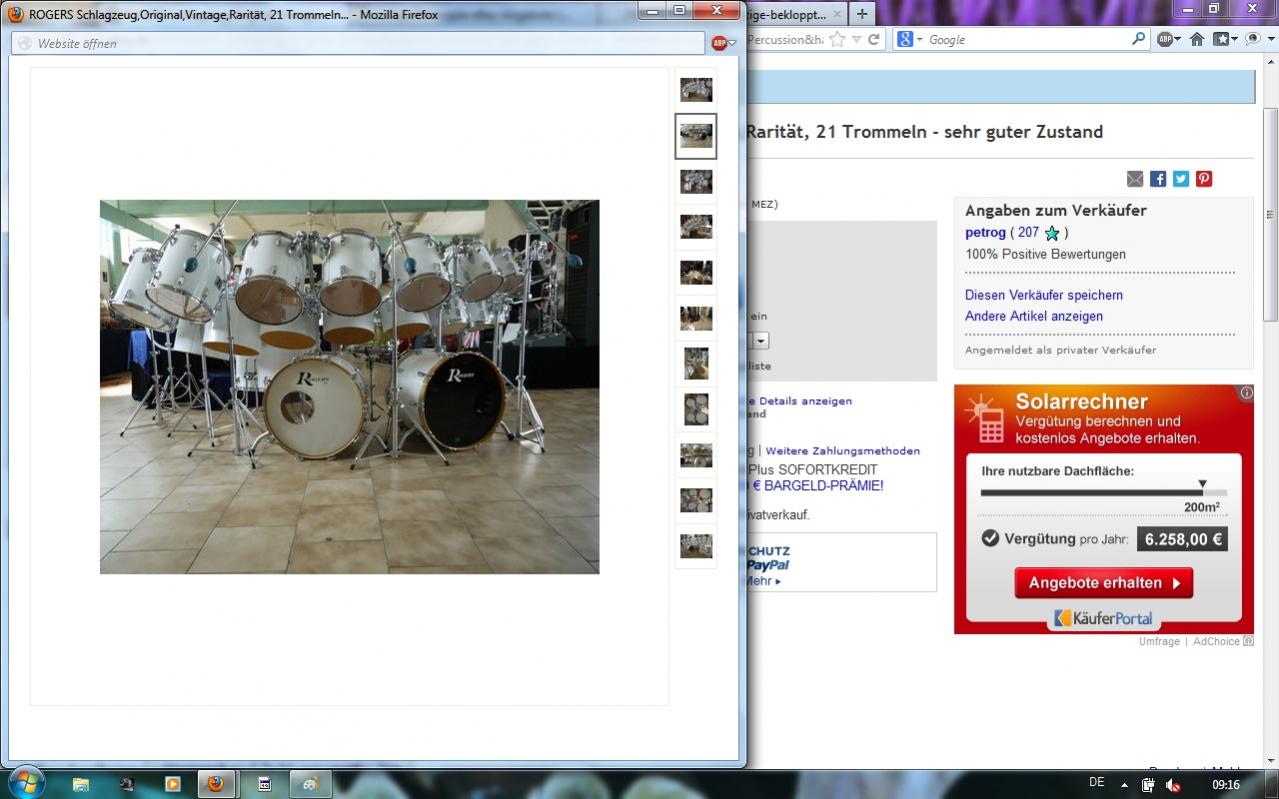Go to the Firefox home page
Viewport: 1279px width, 799px height.
[1196, 40]
